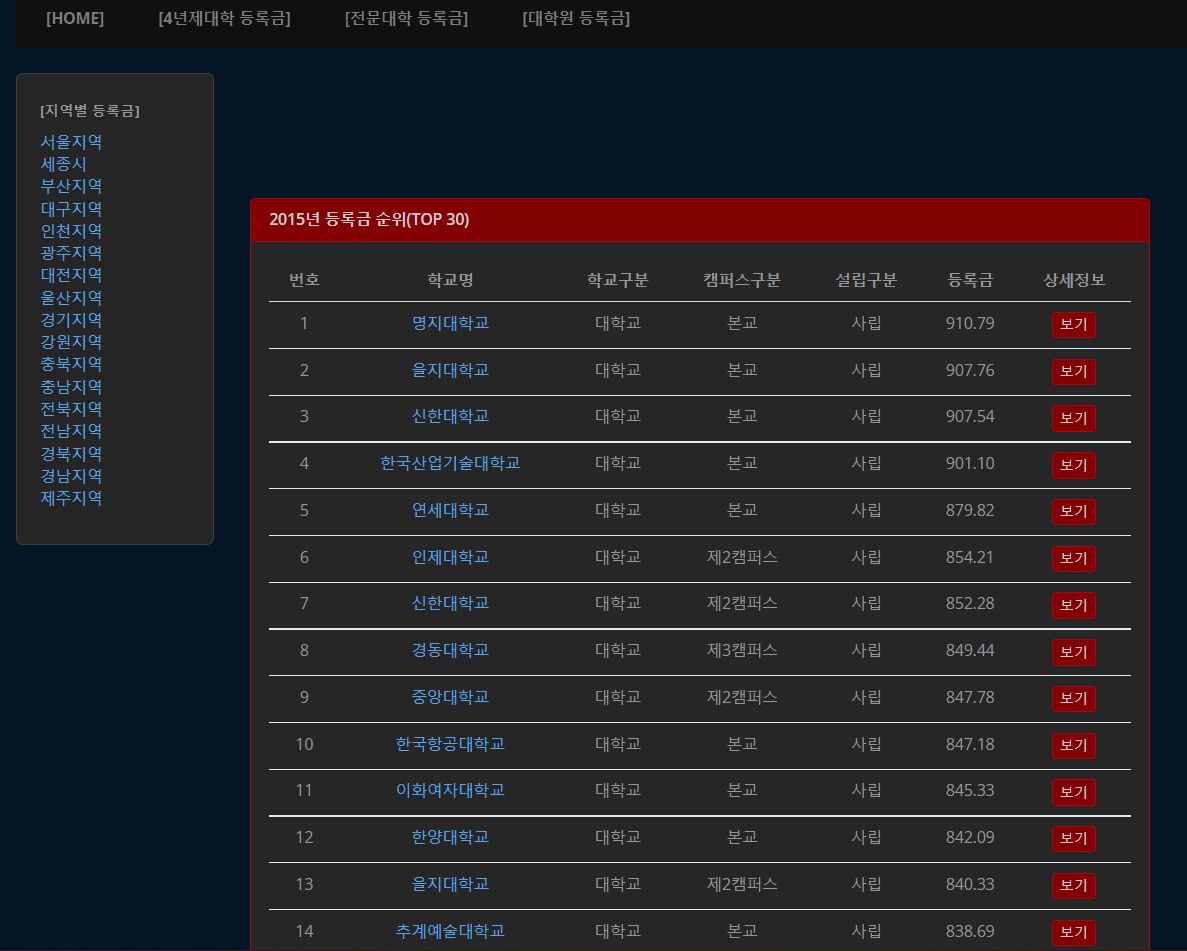Open 추계예술대학교 school link

point(450,931)
